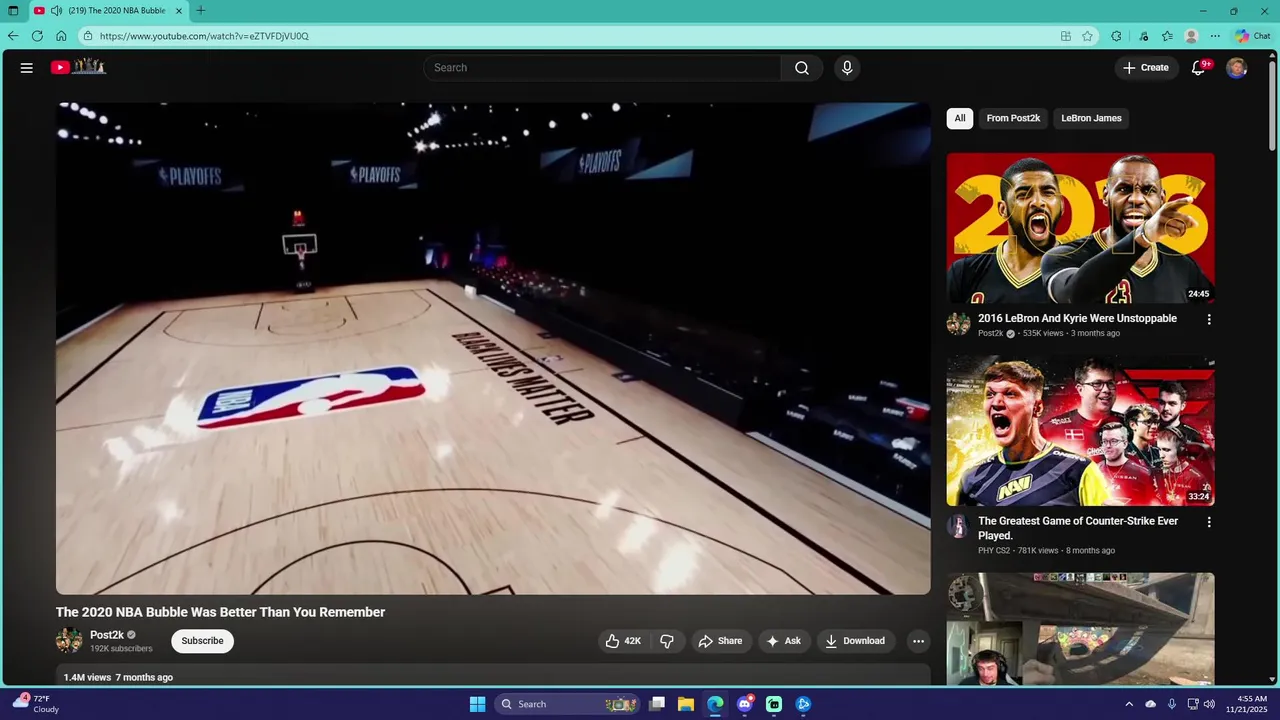This screenshot has height=720, width=1280.
Task: Open Copilot Chat in Edge
Action: pos(1253,36)
